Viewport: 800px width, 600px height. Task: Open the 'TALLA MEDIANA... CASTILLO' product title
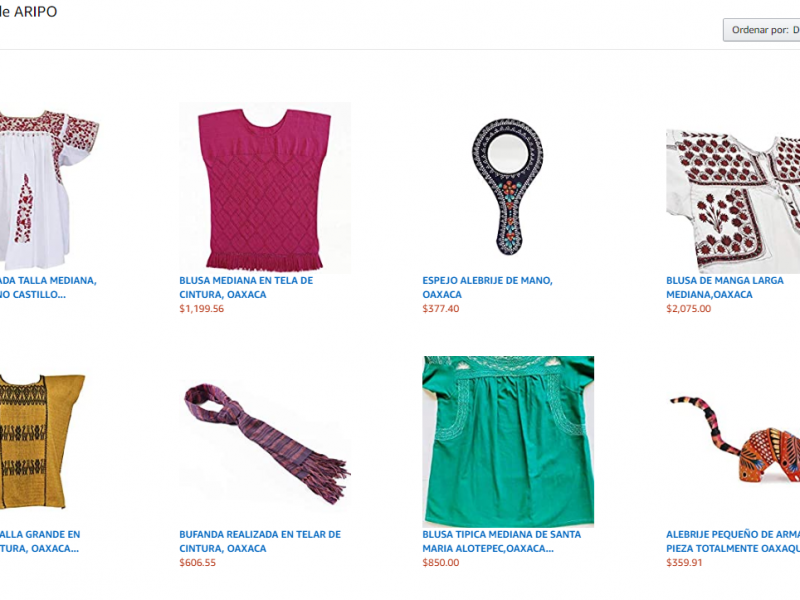point(48,287)
